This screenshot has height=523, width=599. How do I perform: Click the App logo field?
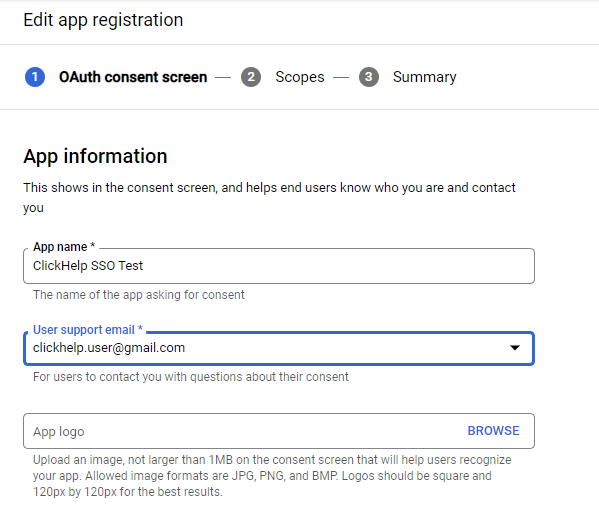tap(279, 431)
